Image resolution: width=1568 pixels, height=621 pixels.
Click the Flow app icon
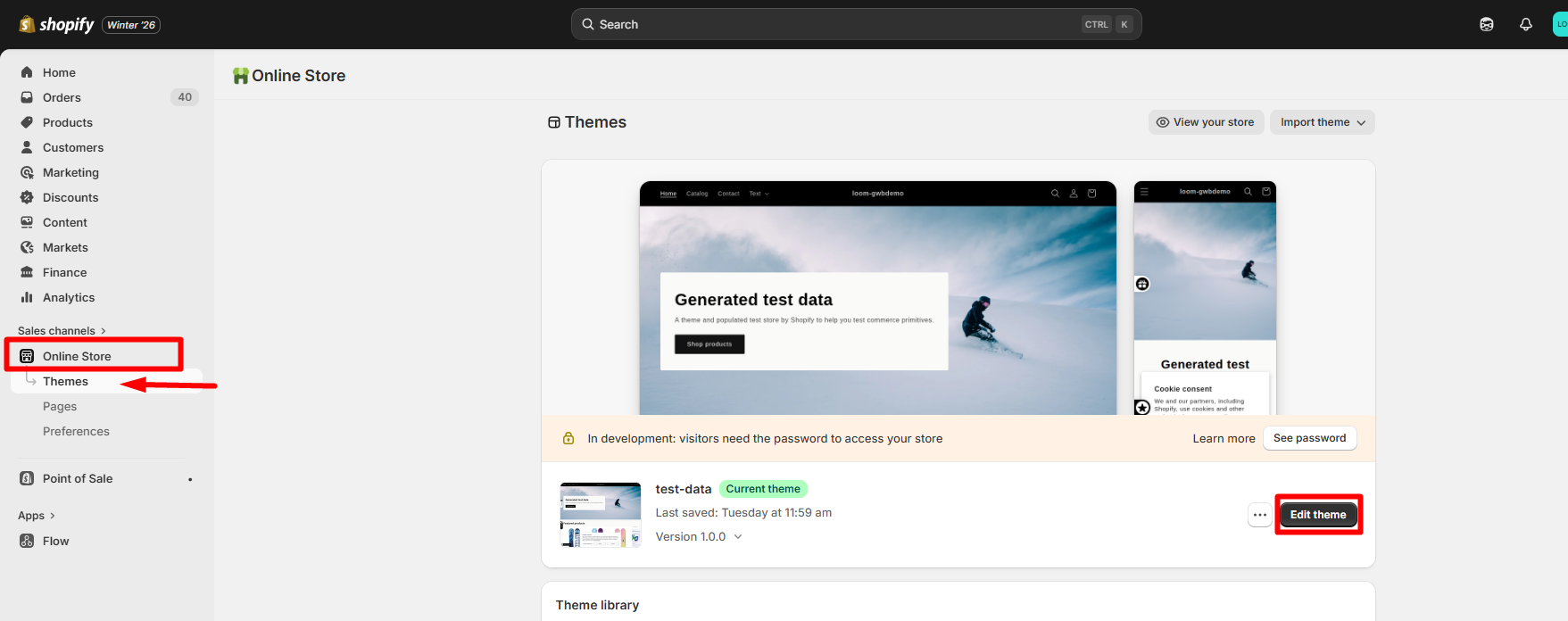(27, 541)
